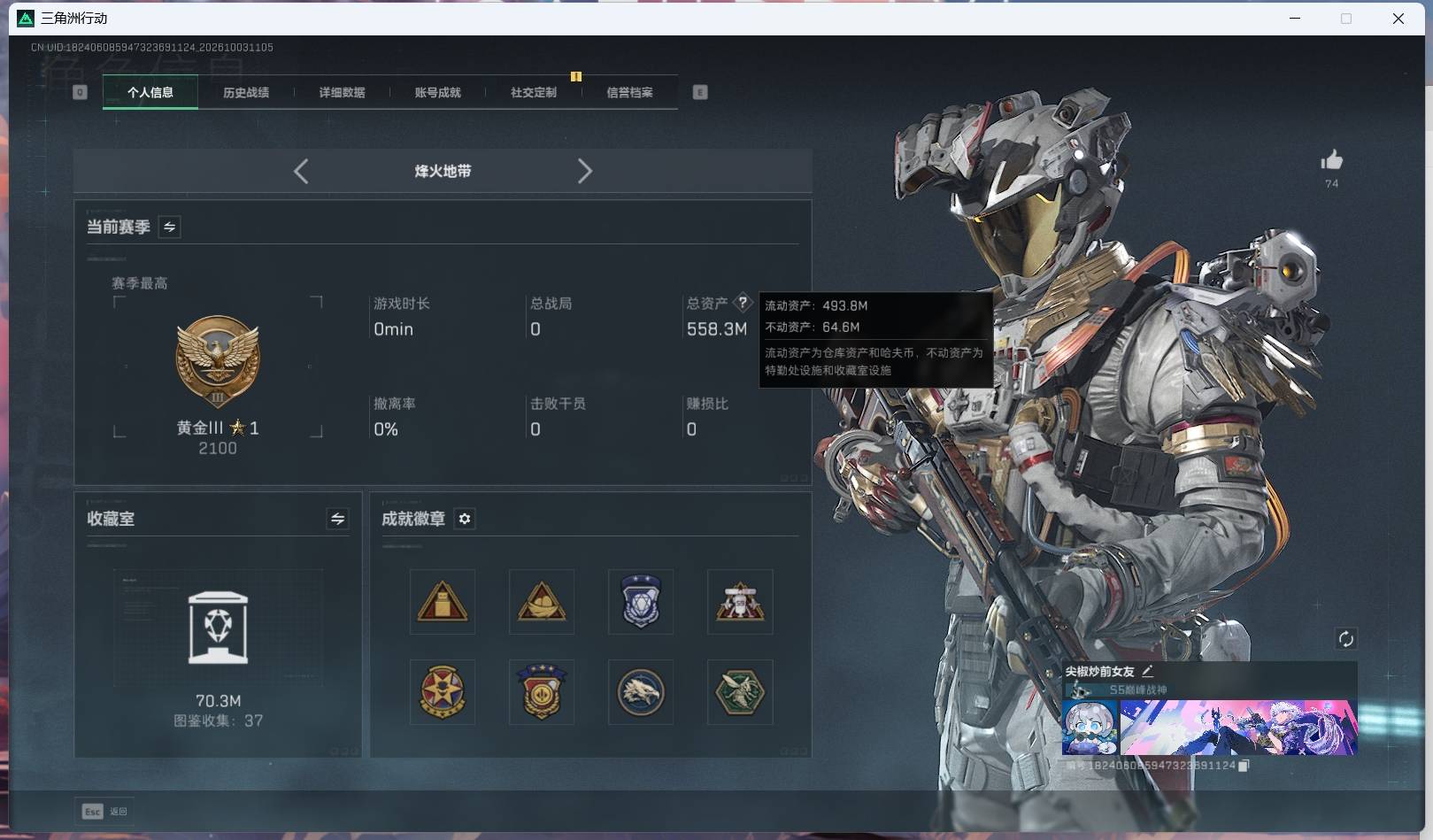Click the 黄金III rank emblem
The width and height of the screenshot is (1433, 840).
(218, 362)
